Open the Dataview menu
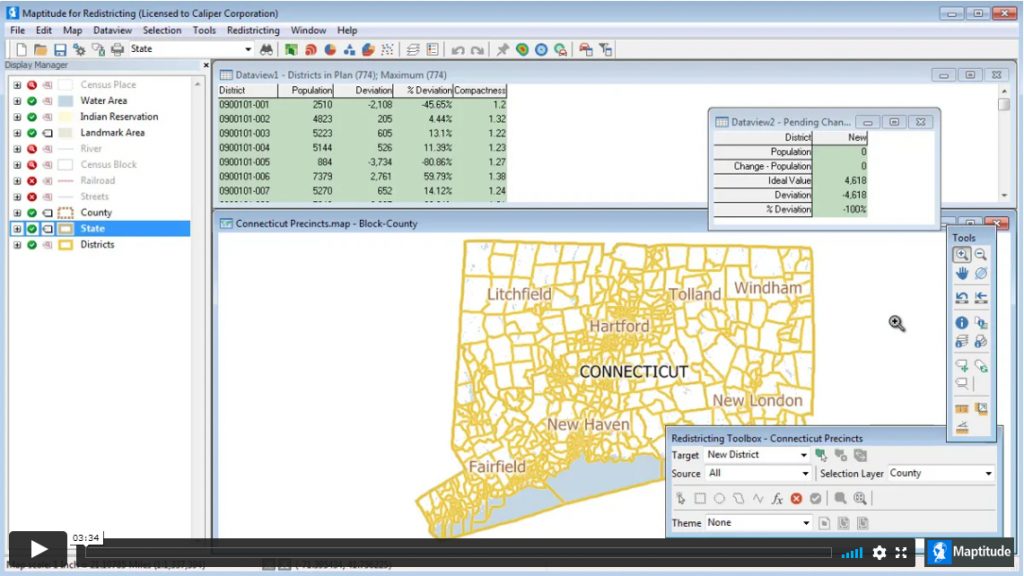 [x=113, y=31]
